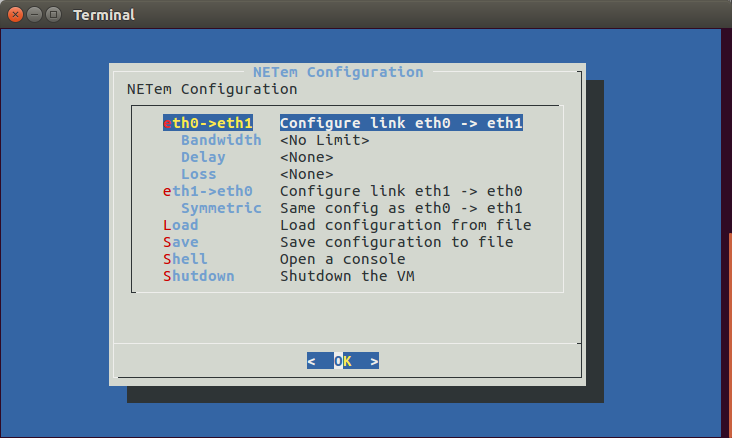This screenshot has height=438, width=732.
Task: Click the OK button
Action: coord(343,361)
